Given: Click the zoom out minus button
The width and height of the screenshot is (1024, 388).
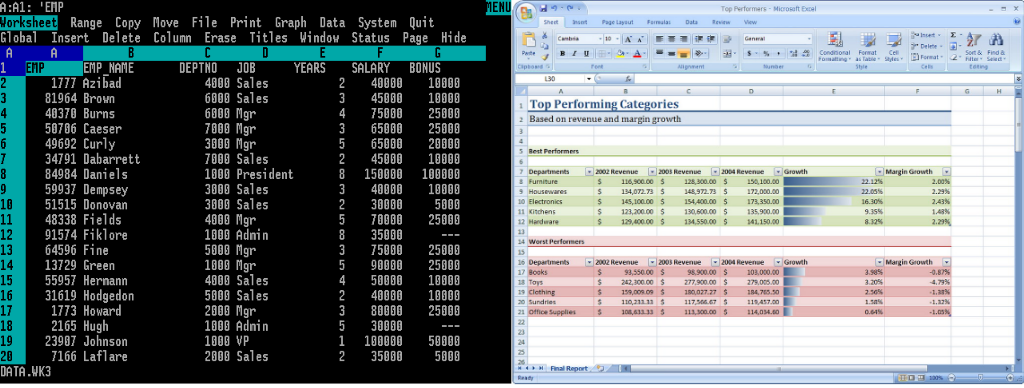Looking at the screenshot, I should click(952, 378).
